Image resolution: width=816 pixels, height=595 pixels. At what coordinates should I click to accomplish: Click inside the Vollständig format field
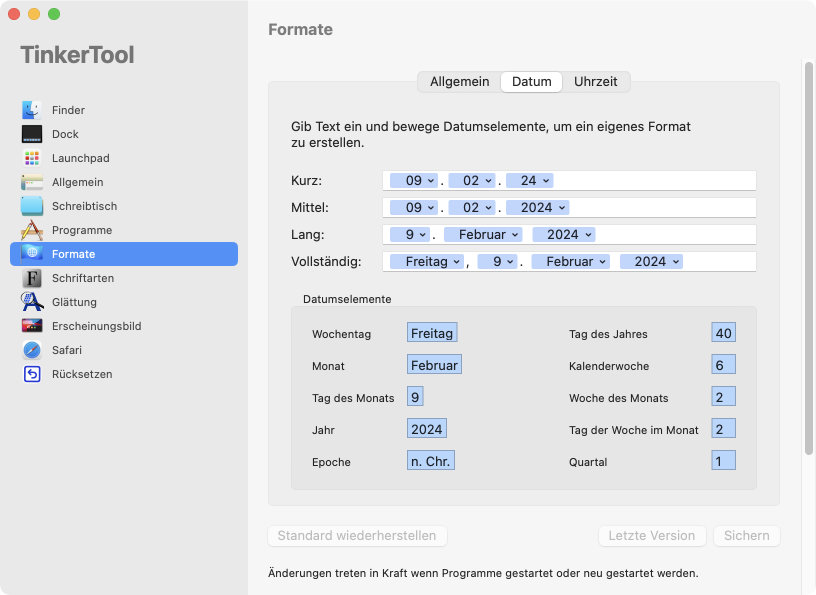[x=569, y=262]
